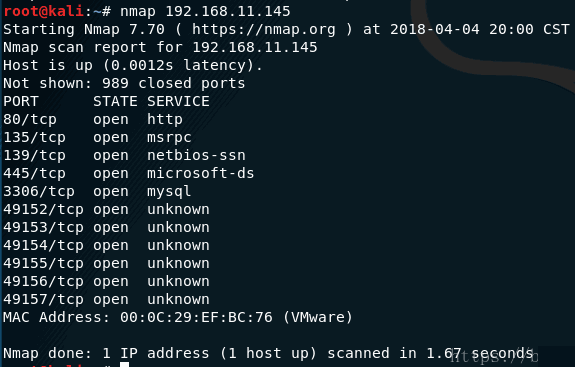Click the SERVICE column header
Viewport: 575px width, 367px height.
178,102
